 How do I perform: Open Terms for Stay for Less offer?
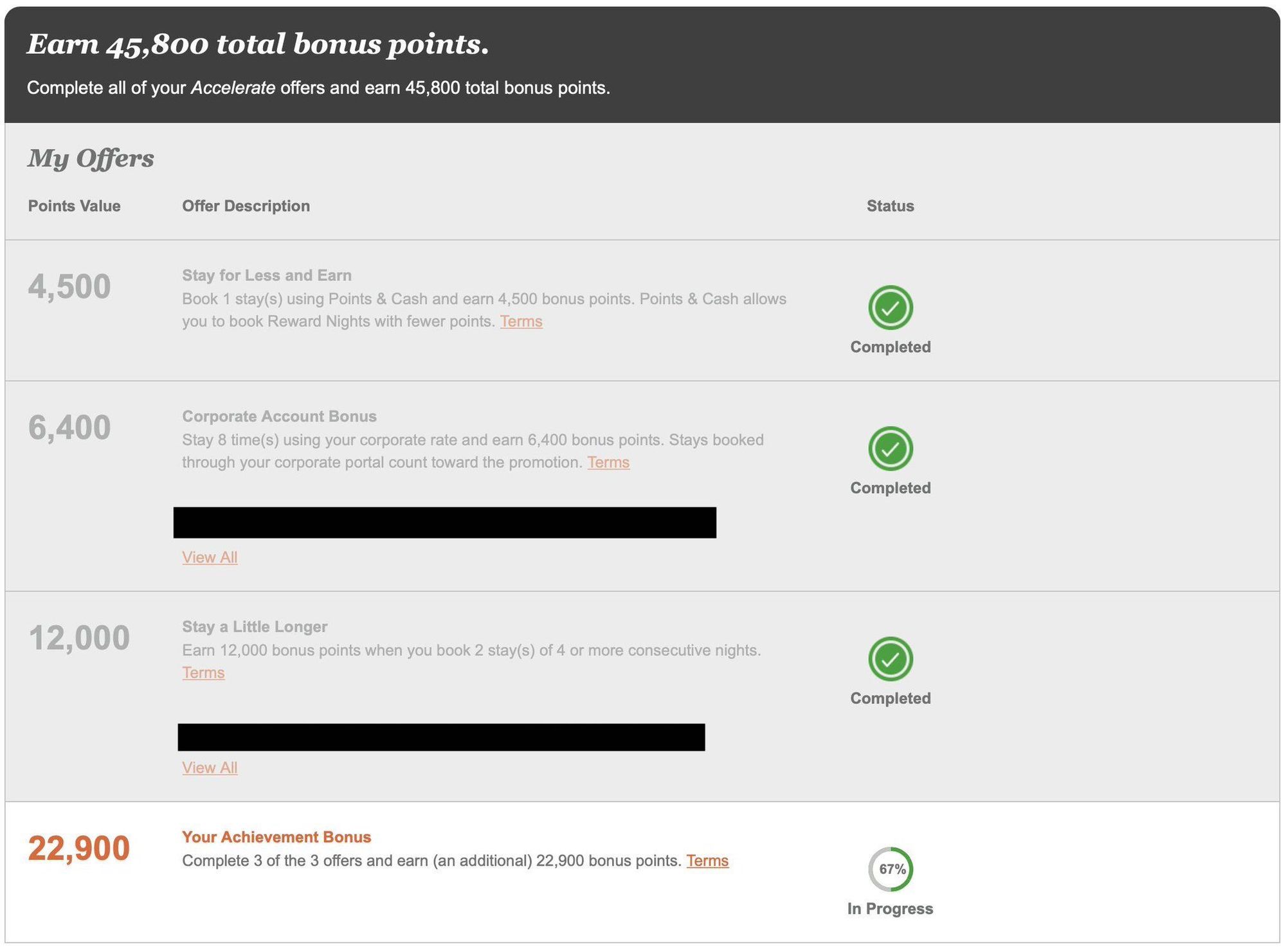click(x=521, y=321)
